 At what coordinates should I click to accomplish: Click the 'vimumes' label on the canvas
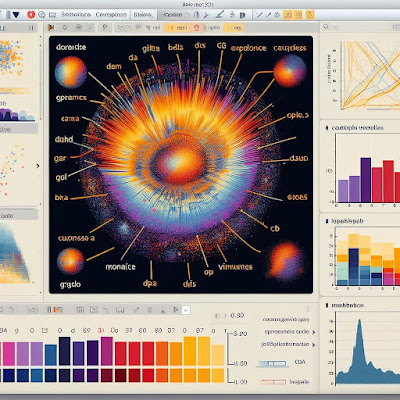click(235, 267)
